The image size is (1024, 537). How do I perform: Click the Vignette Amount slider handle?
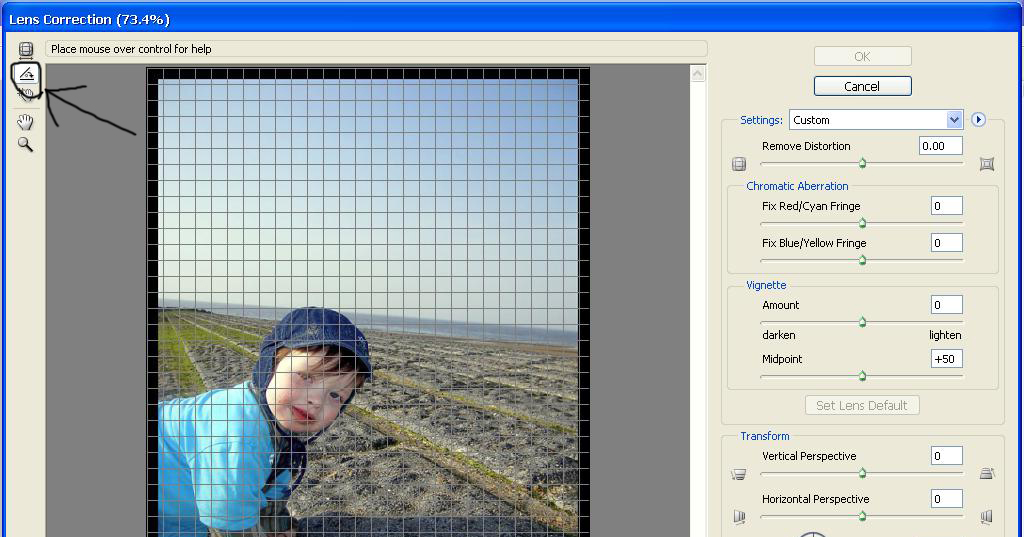[862, 322]
